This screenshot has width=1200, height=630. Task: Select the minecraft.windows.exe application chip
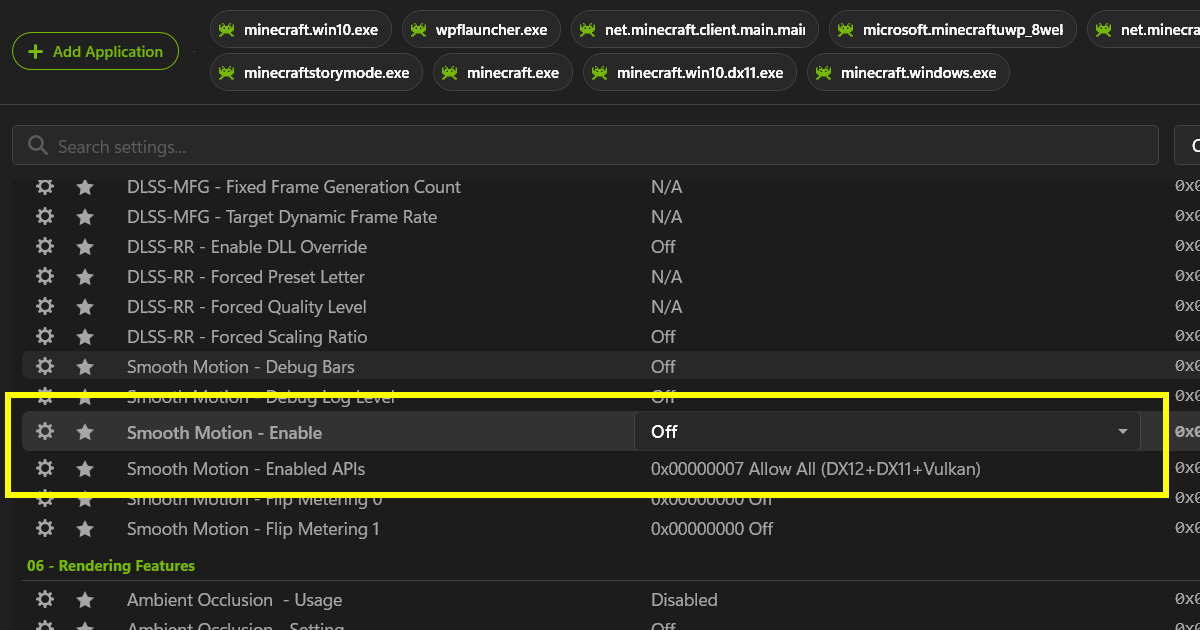click(x=908, y=73)
